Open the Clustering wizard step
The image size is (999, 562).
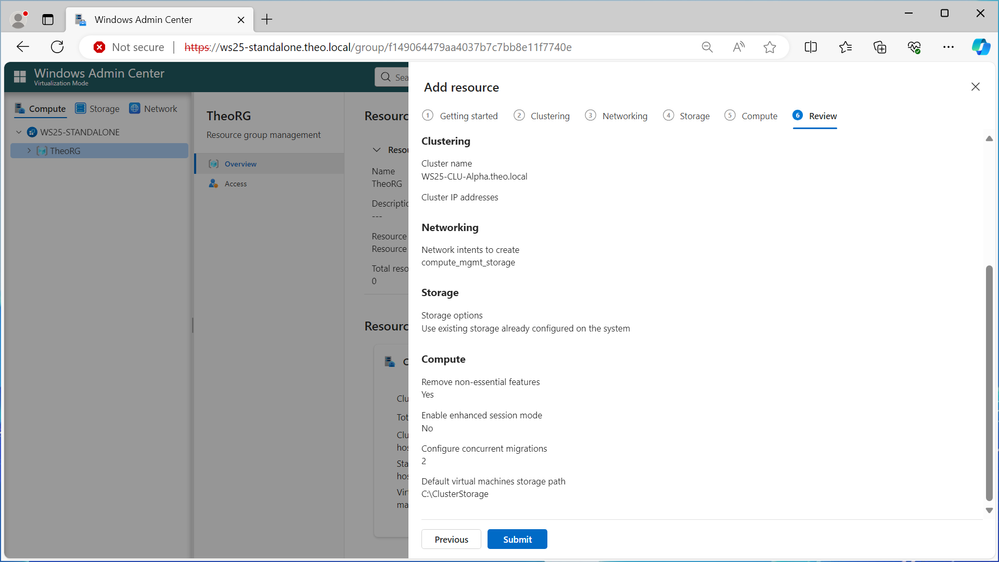click(542, 116)
